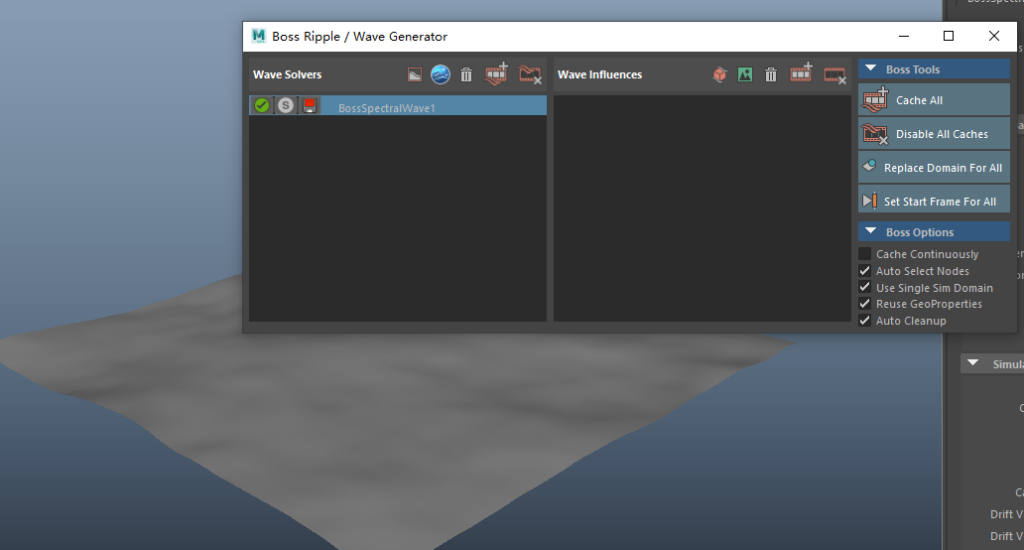This screenshot has height=550, width=1024.
Task: Click the Cache All button
Action: pos(934,100)
